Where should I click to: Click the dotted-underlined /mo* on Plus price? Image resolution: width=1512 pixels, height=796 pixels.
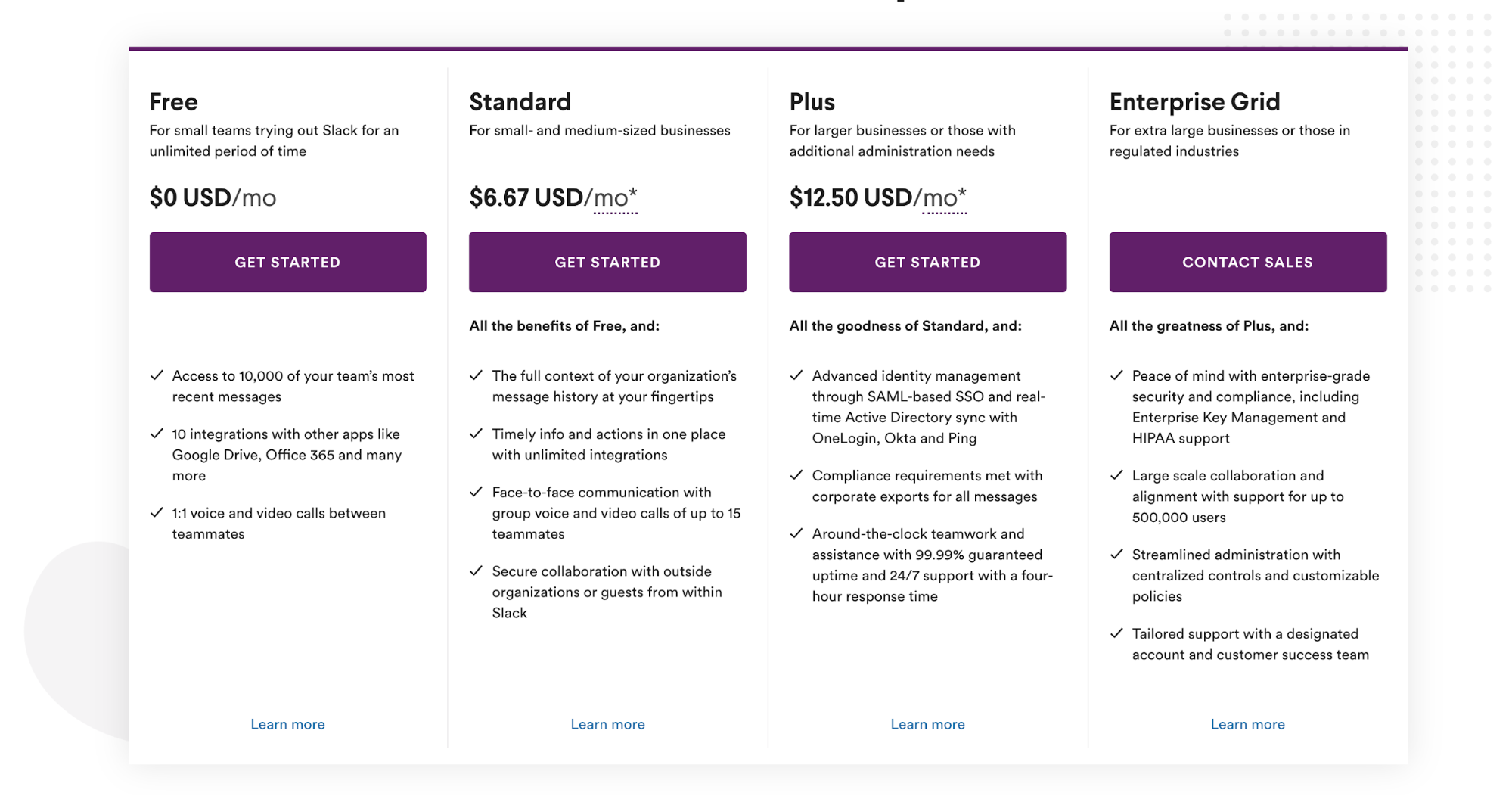pyautogui.click(x=944, y=198)
